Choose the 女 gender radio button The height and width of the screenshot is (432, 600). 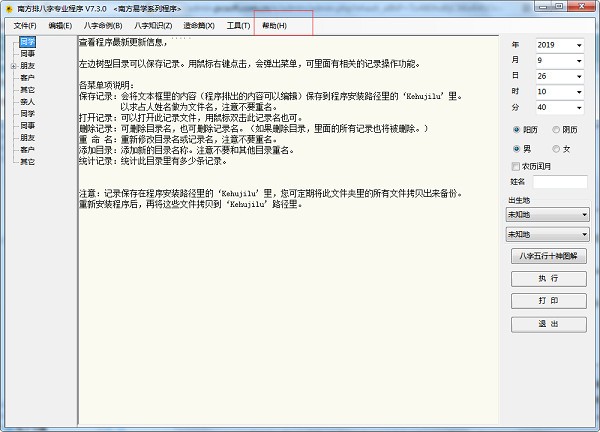coord(556,149)
